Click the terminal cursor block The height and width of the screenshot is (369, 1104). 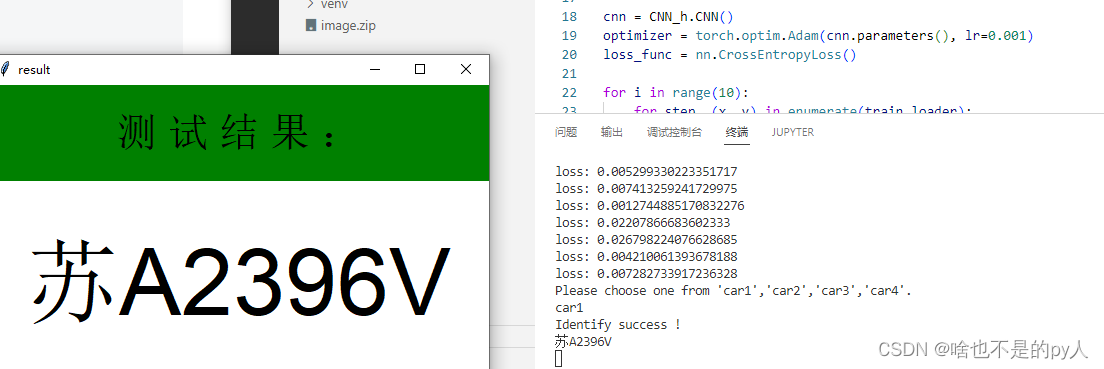[558, 358]
